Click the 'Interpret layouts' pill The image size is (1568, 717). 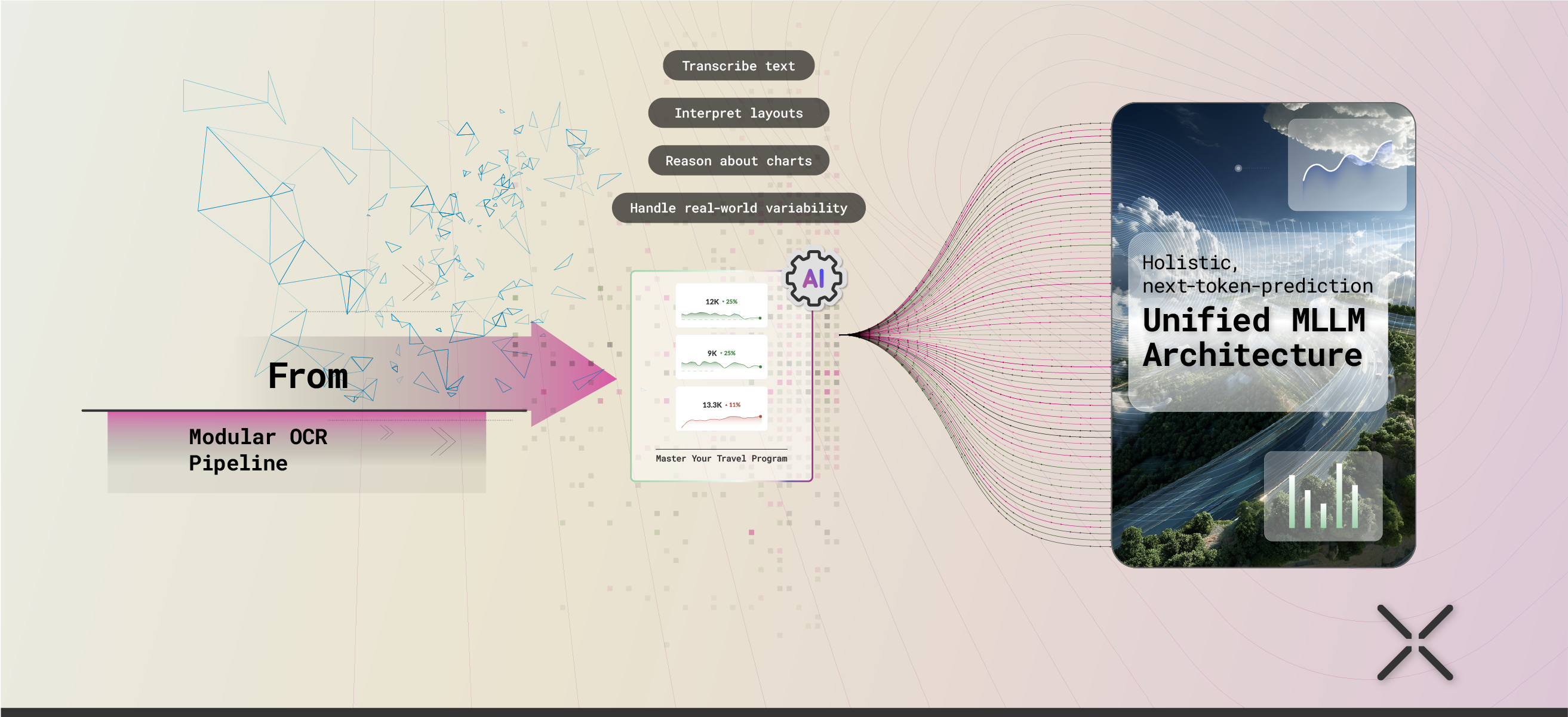[739, 113]
